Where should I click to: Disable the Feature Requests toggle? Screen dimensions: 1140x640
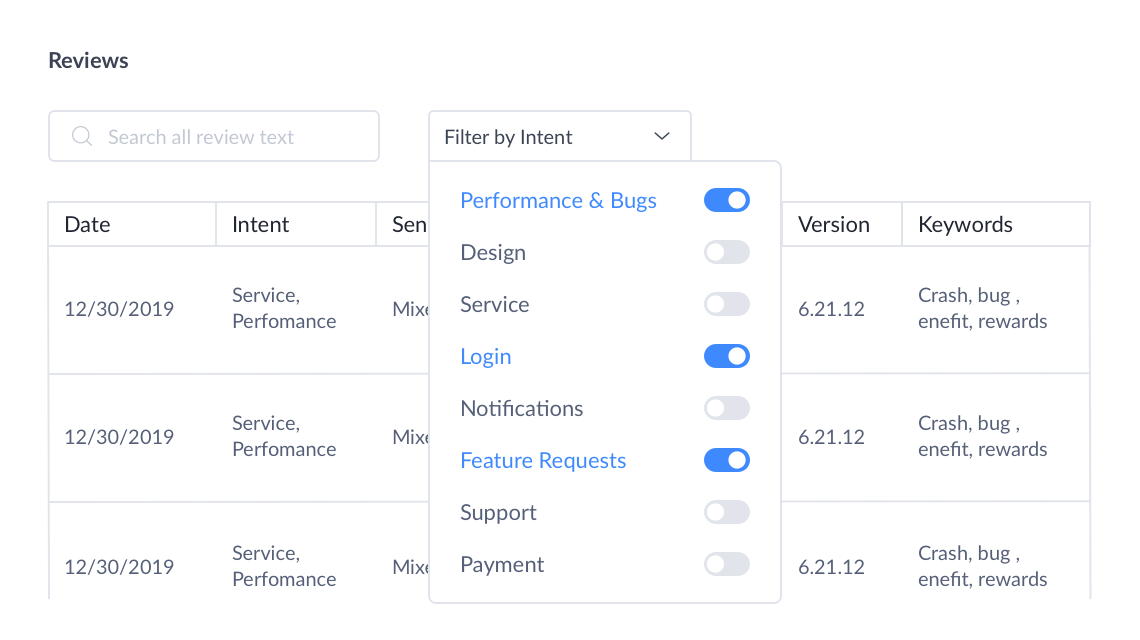coord(726,460)
